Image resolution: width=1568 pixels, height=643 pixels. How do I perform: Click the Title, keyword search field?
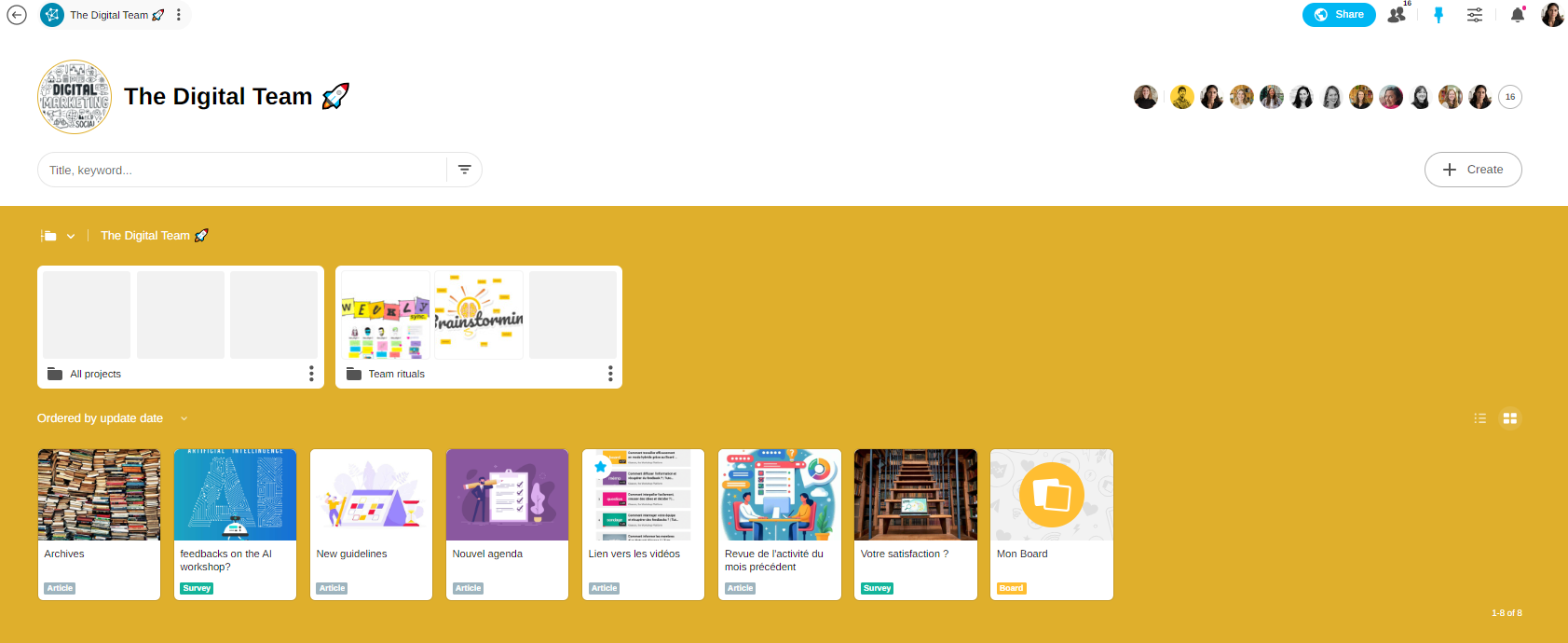[x=242, y=170]
